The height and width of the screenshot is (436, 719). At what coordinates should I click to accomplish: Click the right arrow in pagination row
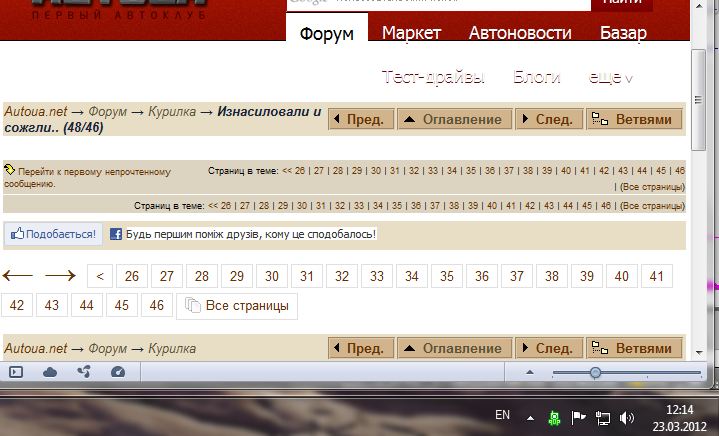pos(60,276)
